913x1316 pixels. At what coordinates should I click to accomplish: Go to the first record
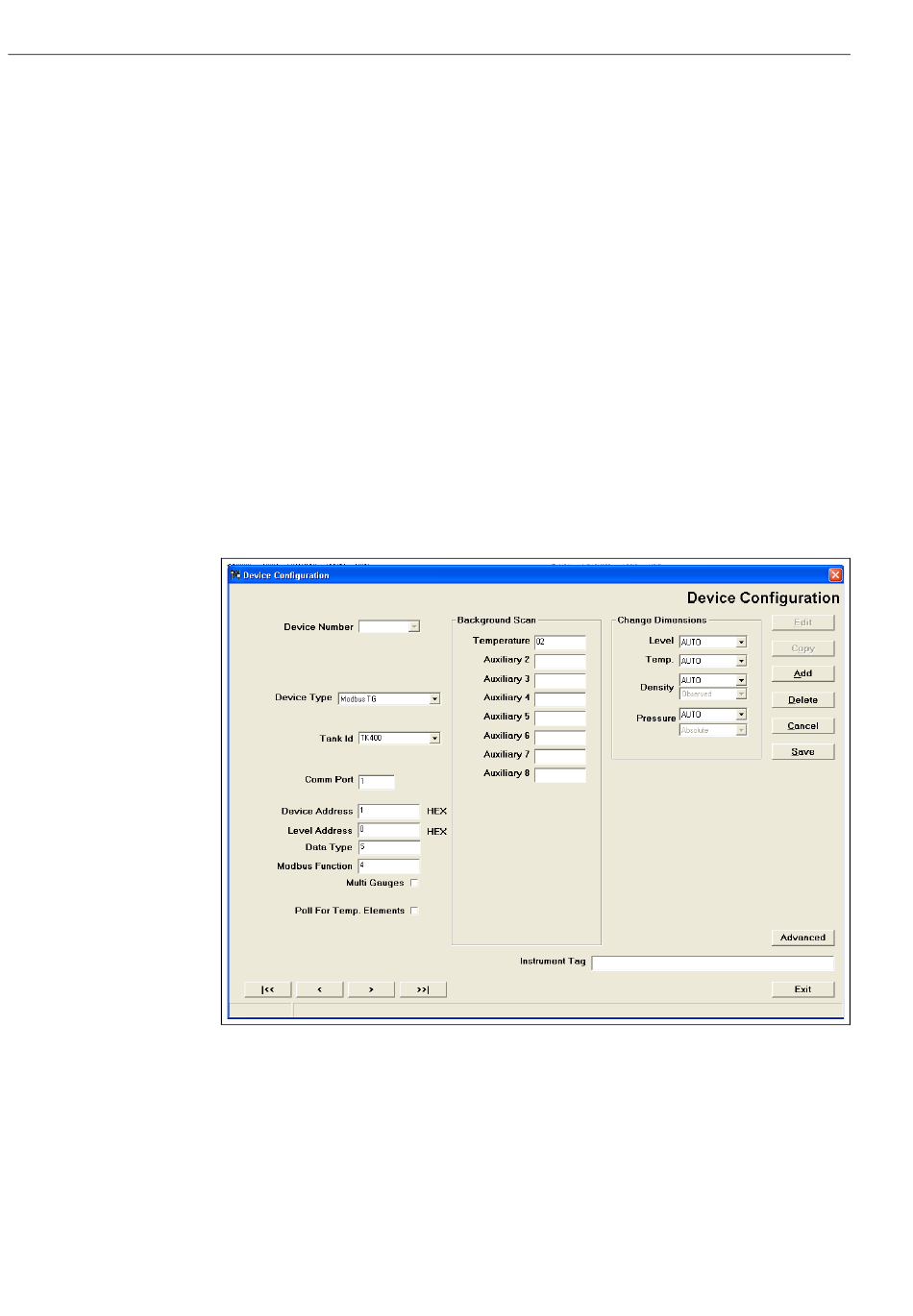[x=268, y=989]
